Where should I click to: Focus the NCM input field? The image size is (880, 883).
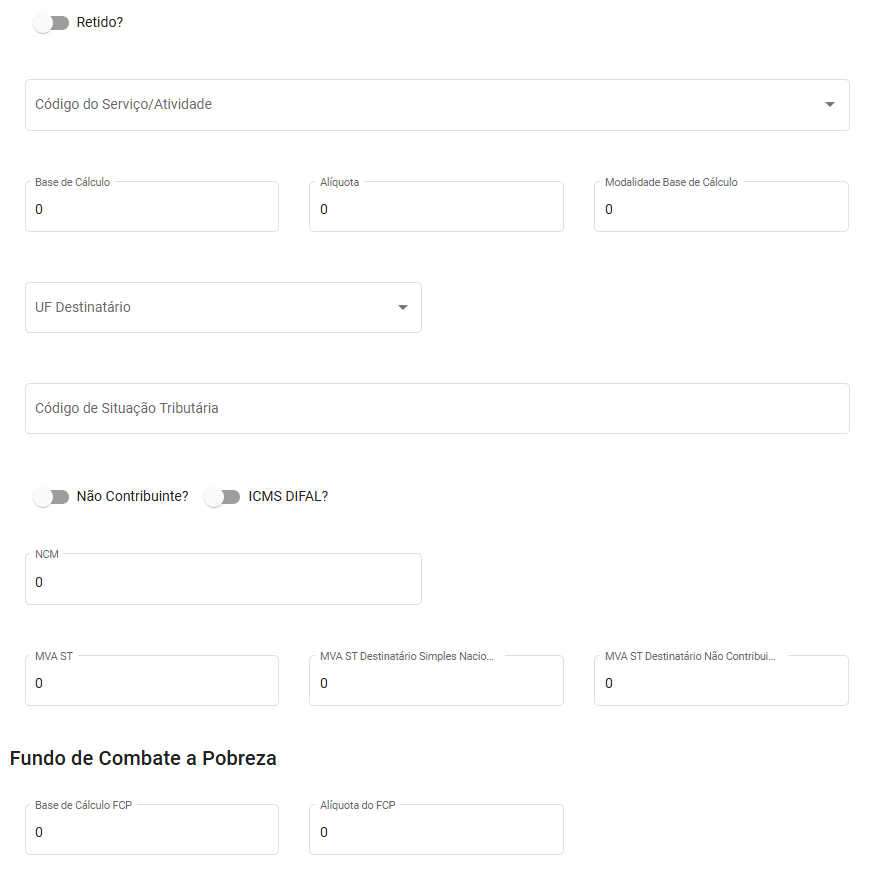click(x=222, y=582)
